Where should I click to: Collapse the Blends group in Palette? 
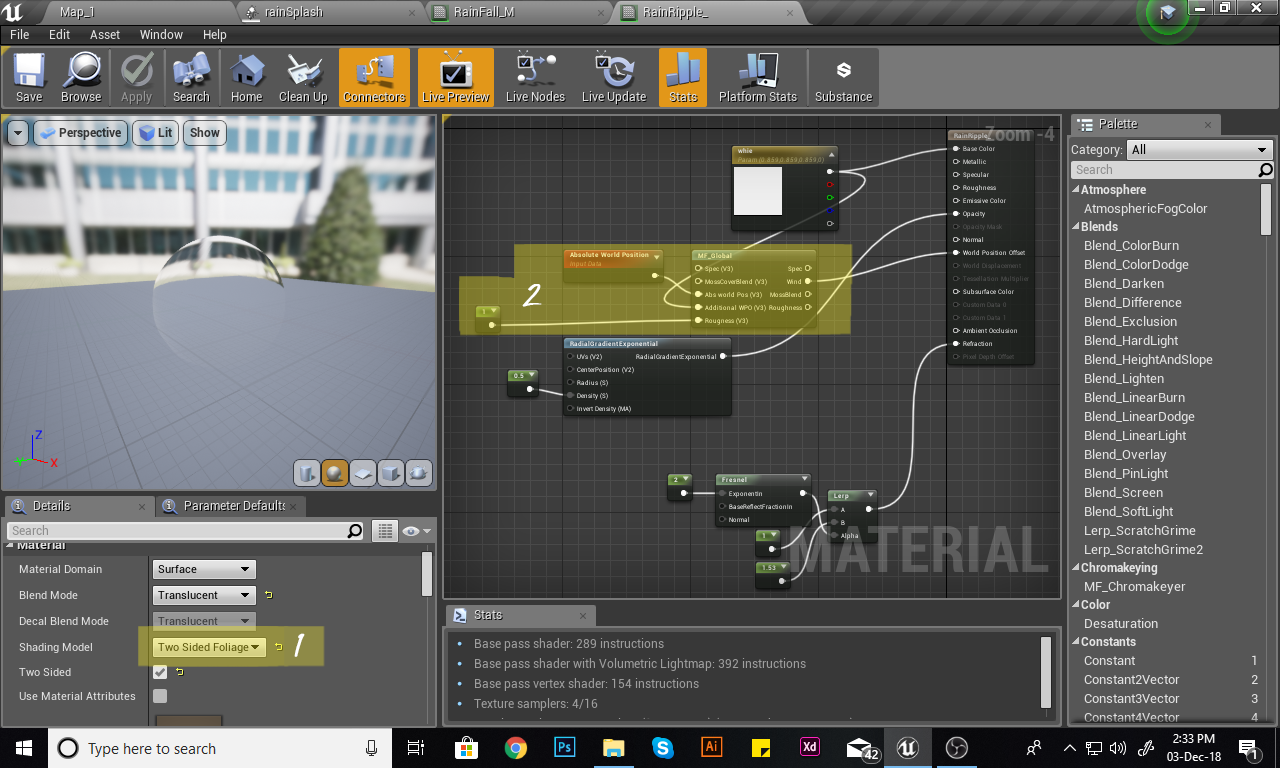(x=1077, y=227)
